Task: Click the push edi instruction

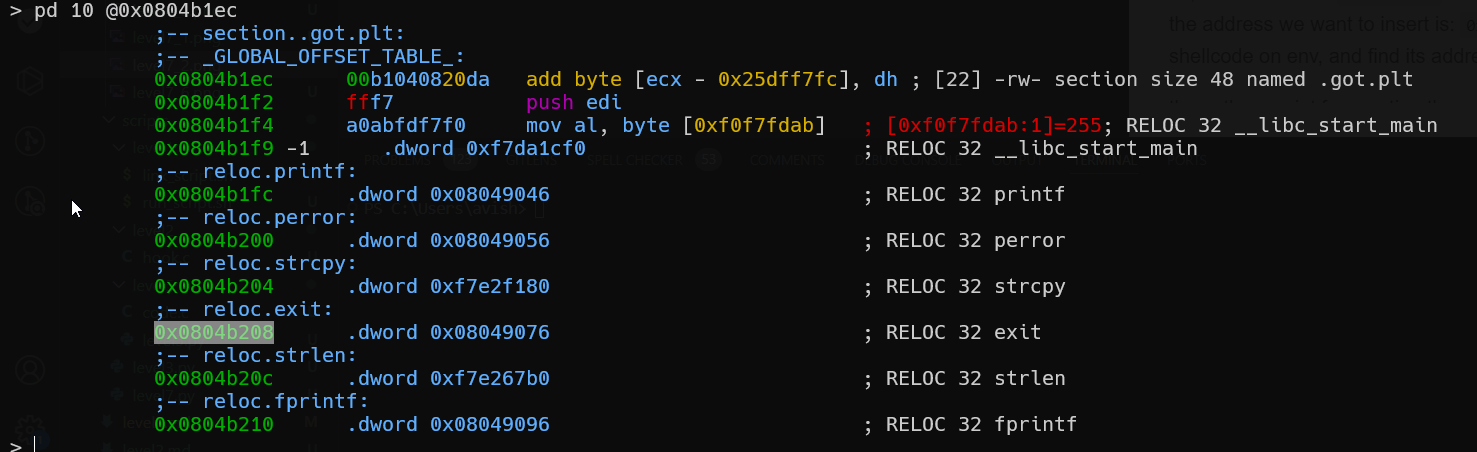Action: (x=574, y=102)
